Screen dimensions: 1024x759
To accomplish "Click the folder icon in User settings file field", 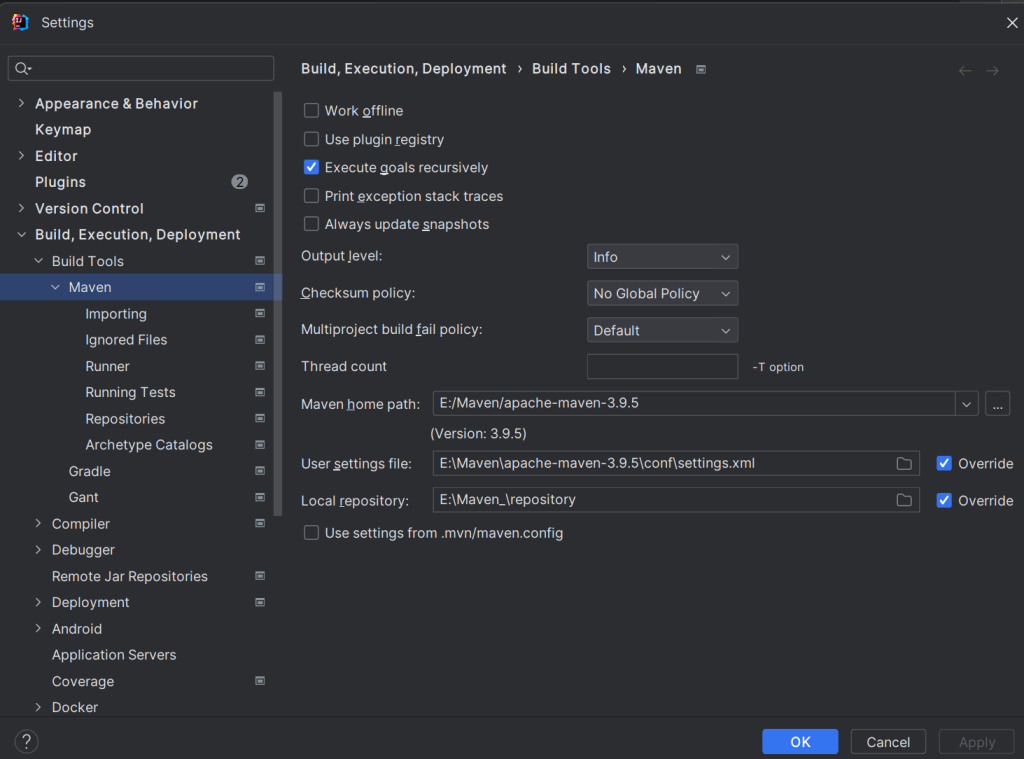I will click(x=904, y=464).
